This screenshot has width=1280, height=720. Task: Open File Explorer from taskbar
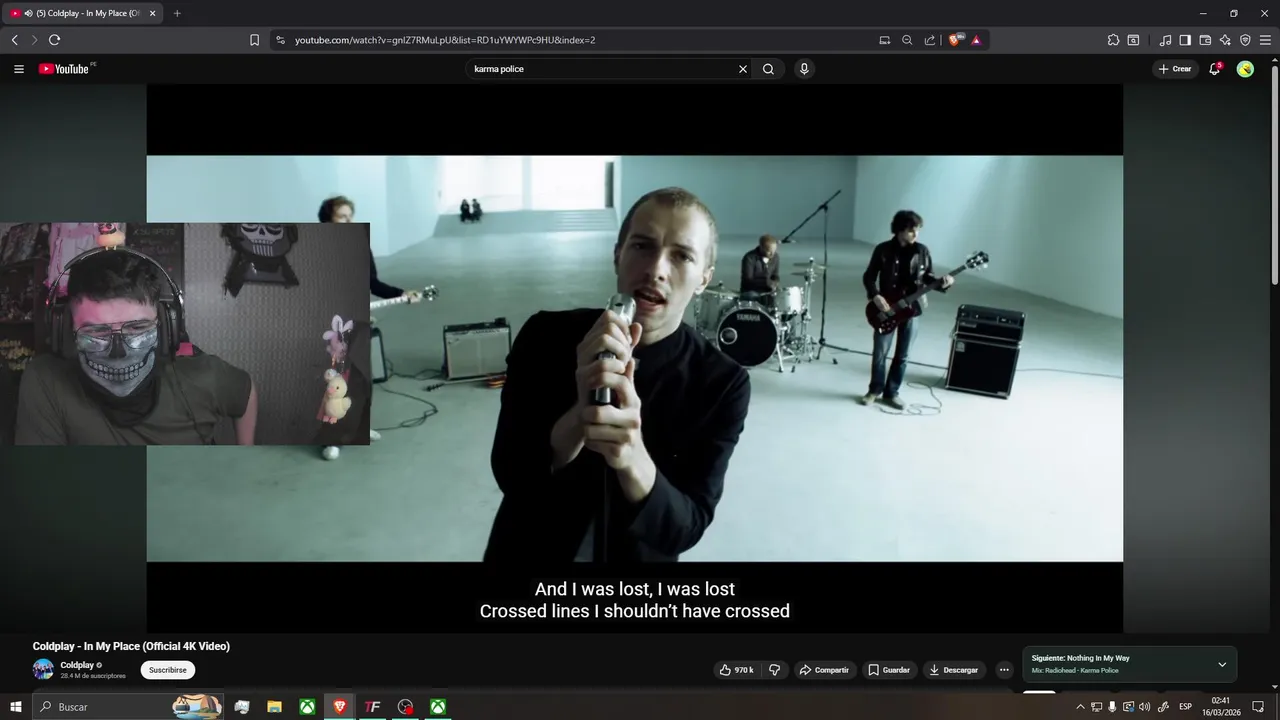[274, 707]
